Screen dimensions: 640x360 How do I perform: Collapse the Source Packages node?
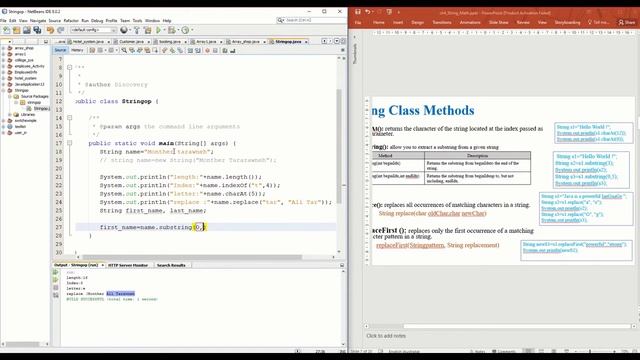[10, 97]
